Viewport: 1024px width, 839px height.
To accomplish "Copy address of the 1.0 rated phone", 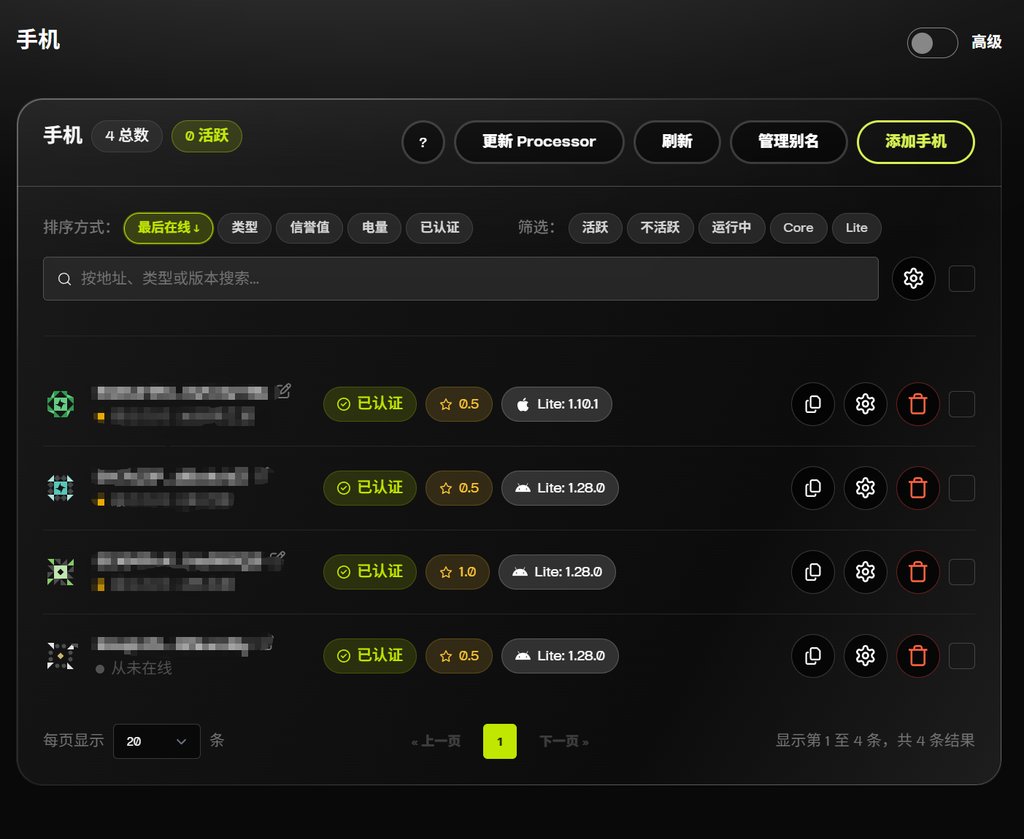I will [x=813, y=572].
